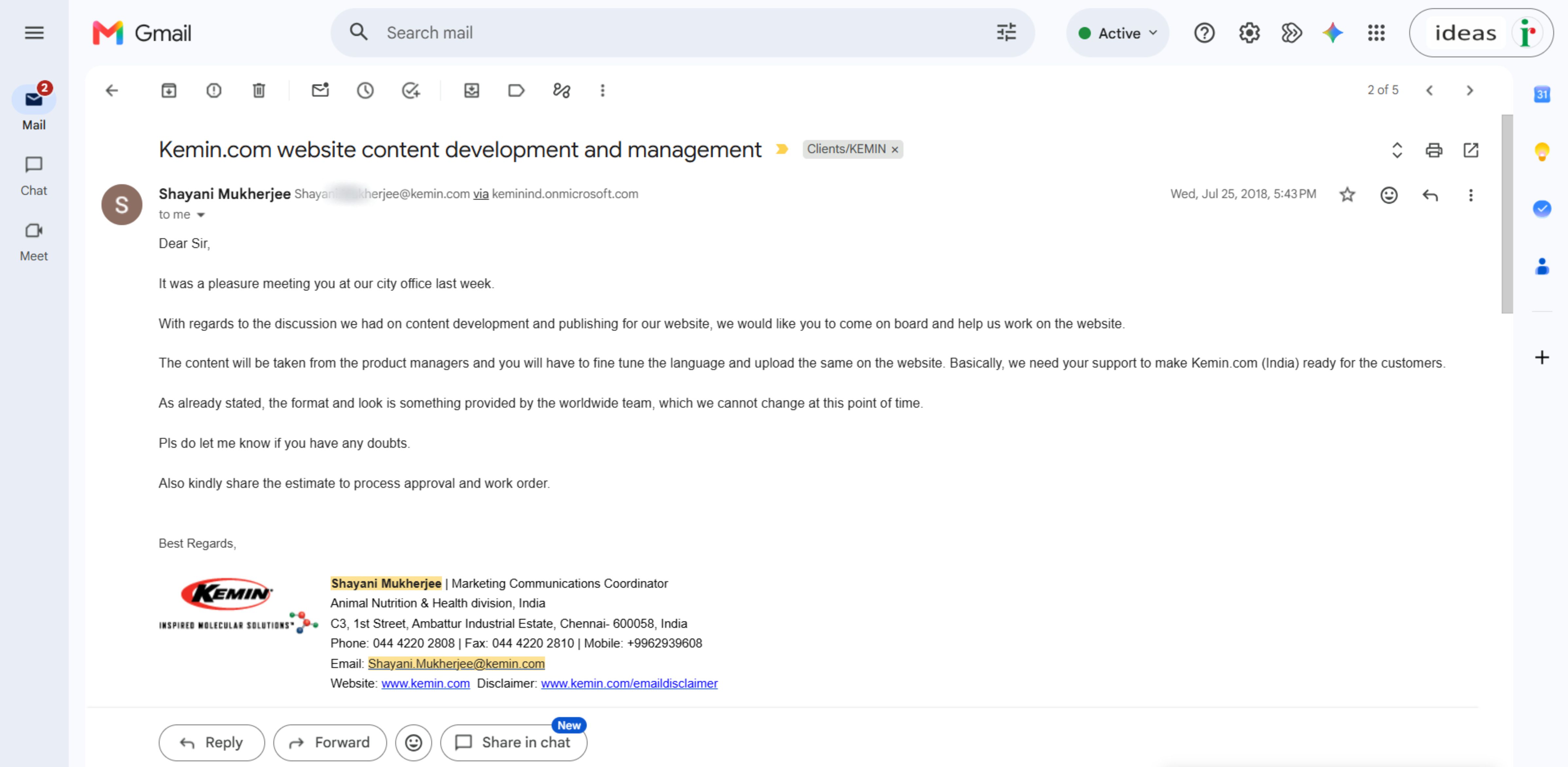Go back to inbox arrow
Viewport: 1568px width, 767px height.
coord(111,91)
